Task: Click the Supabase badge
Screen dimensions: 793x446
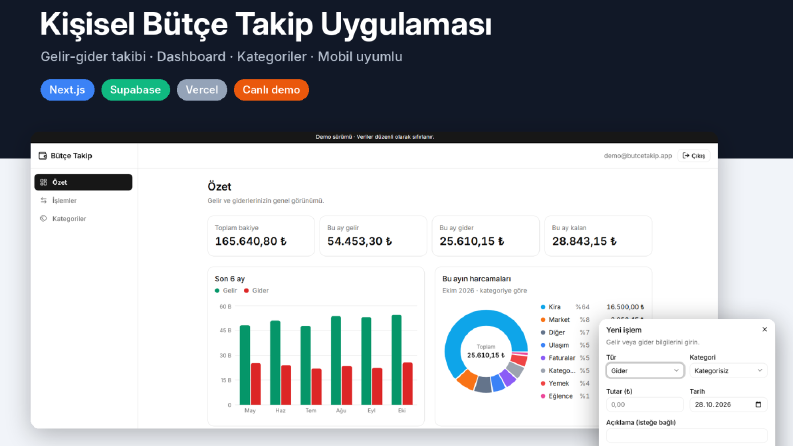Action: [136, 90]
